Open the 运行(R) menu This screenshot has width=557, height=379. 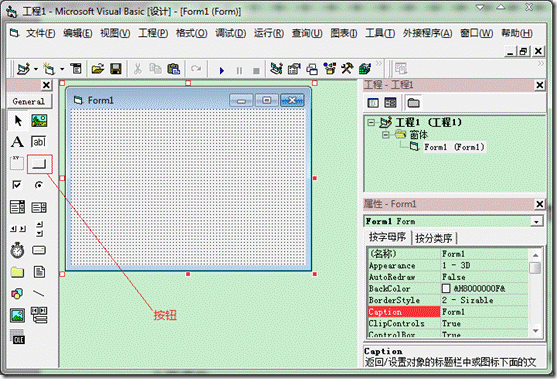click(269, 33)
